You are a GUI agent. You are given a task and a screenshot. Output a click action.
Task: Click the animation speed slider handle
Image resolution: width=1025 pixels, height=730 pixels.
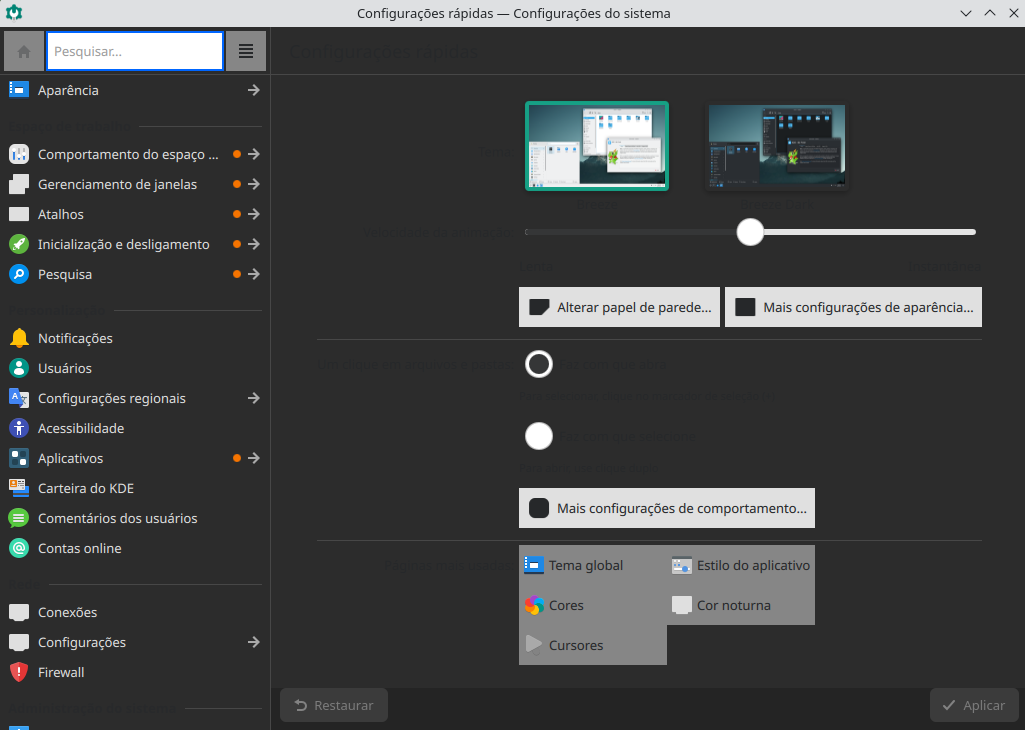click(x=750, y=232)
